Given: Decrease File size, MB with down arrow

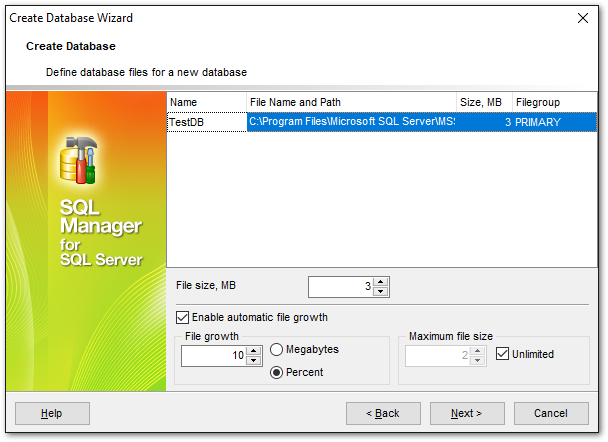Looking at the screenshot, I should (381, 292).
